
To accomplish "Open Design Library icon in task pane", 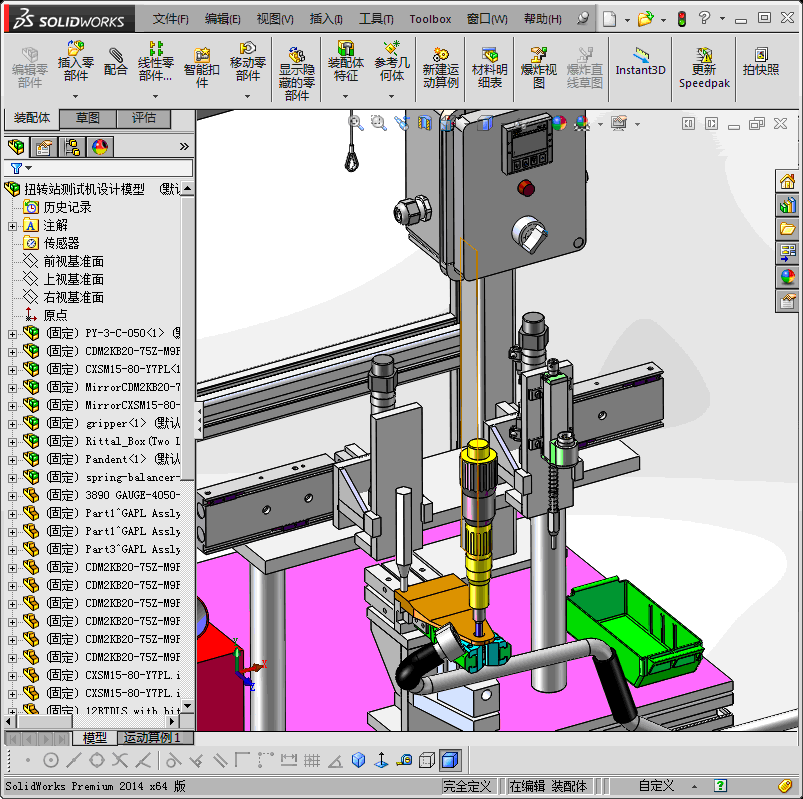I will [787, 205].
